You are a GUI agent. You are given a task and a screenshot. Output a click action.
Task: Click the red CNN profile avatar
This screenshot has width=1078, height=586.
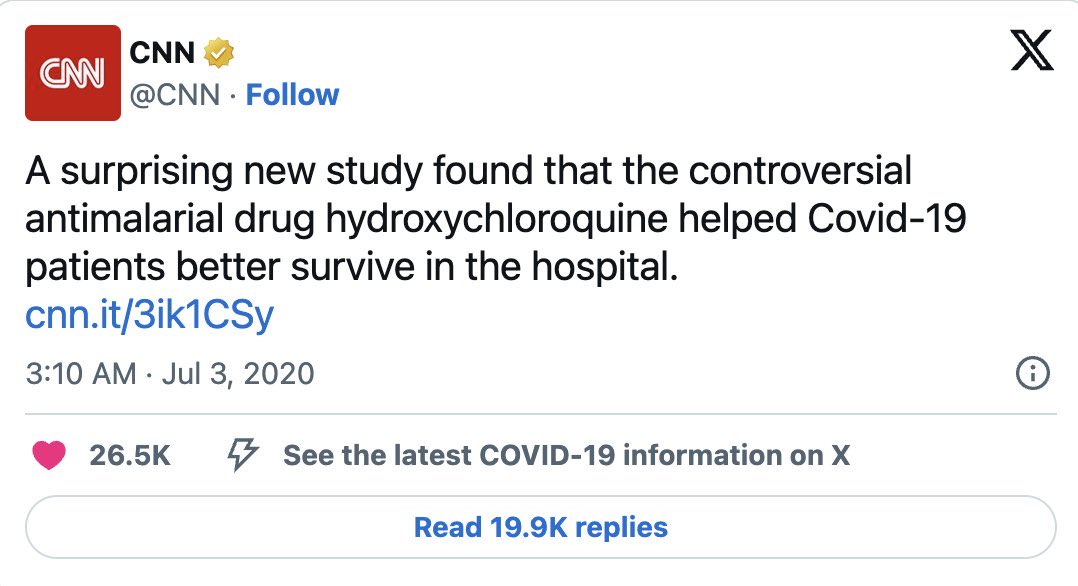pos(72,73)
